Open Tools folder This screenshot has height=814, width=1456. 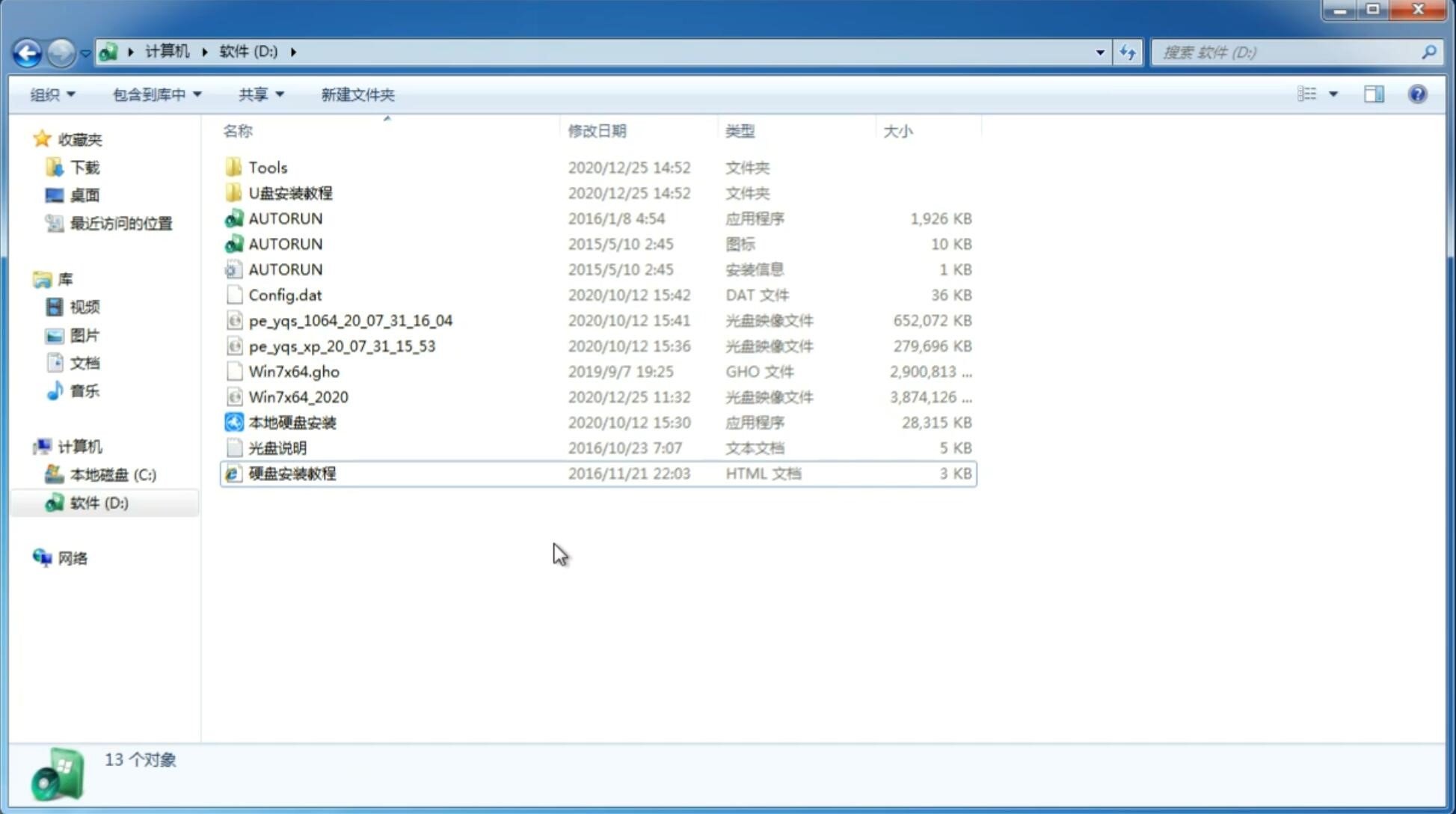(x=268, y=167)
